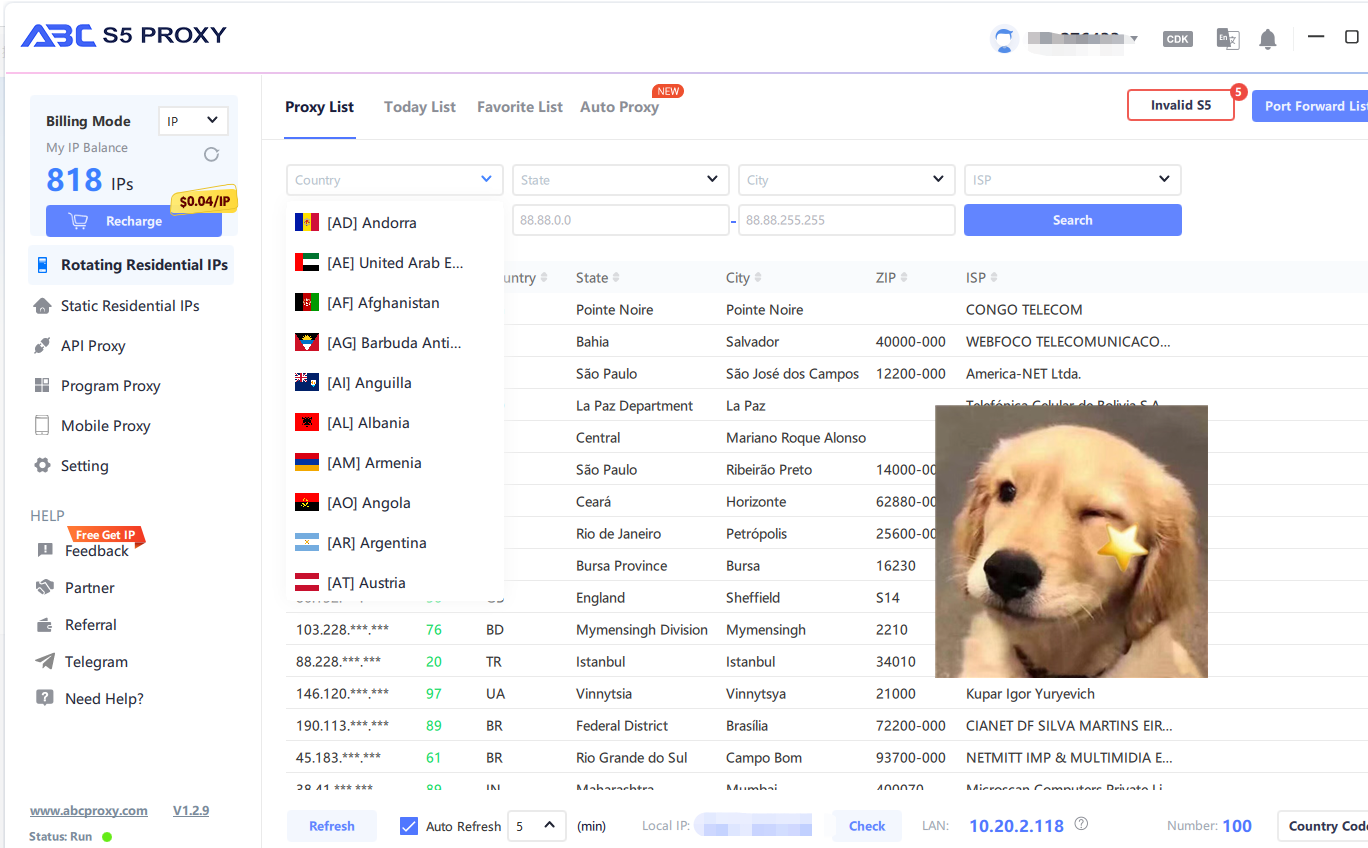
Task: Open the Auto Refresh minutes dropdown
Action: tap(537, 826)
